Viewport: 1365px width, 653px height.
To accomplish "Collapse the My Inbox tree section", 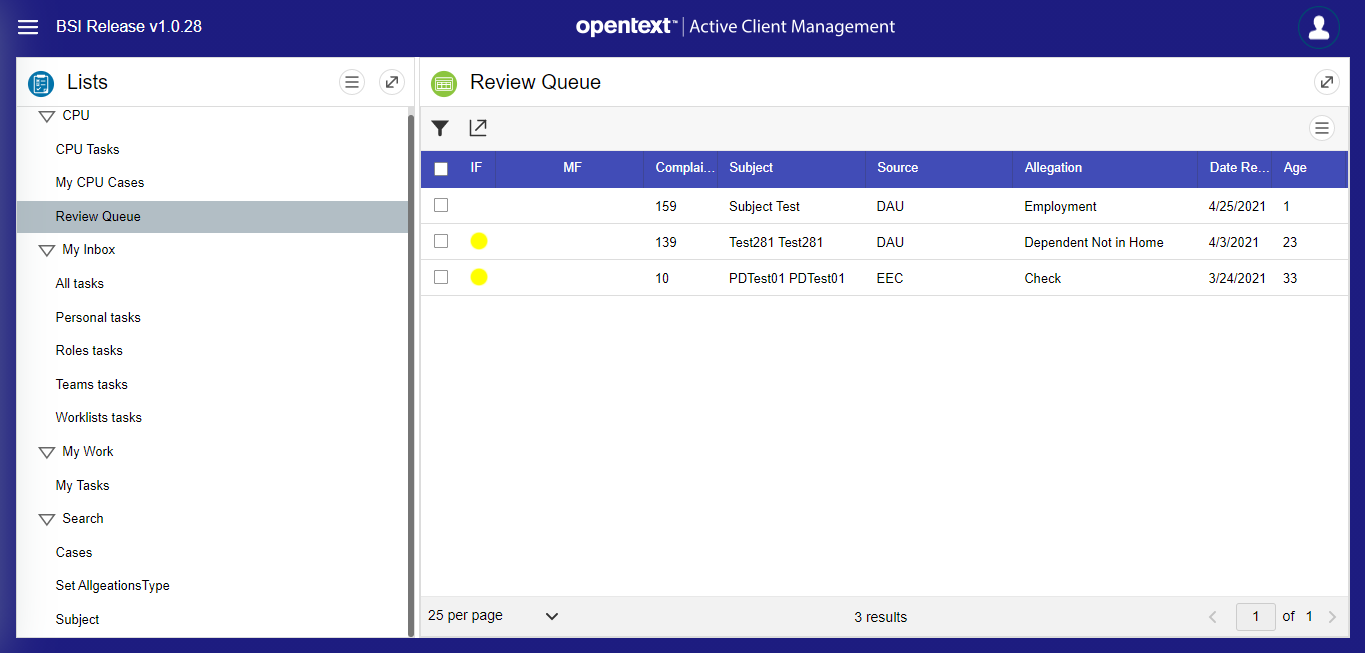I will pos(46,250).
